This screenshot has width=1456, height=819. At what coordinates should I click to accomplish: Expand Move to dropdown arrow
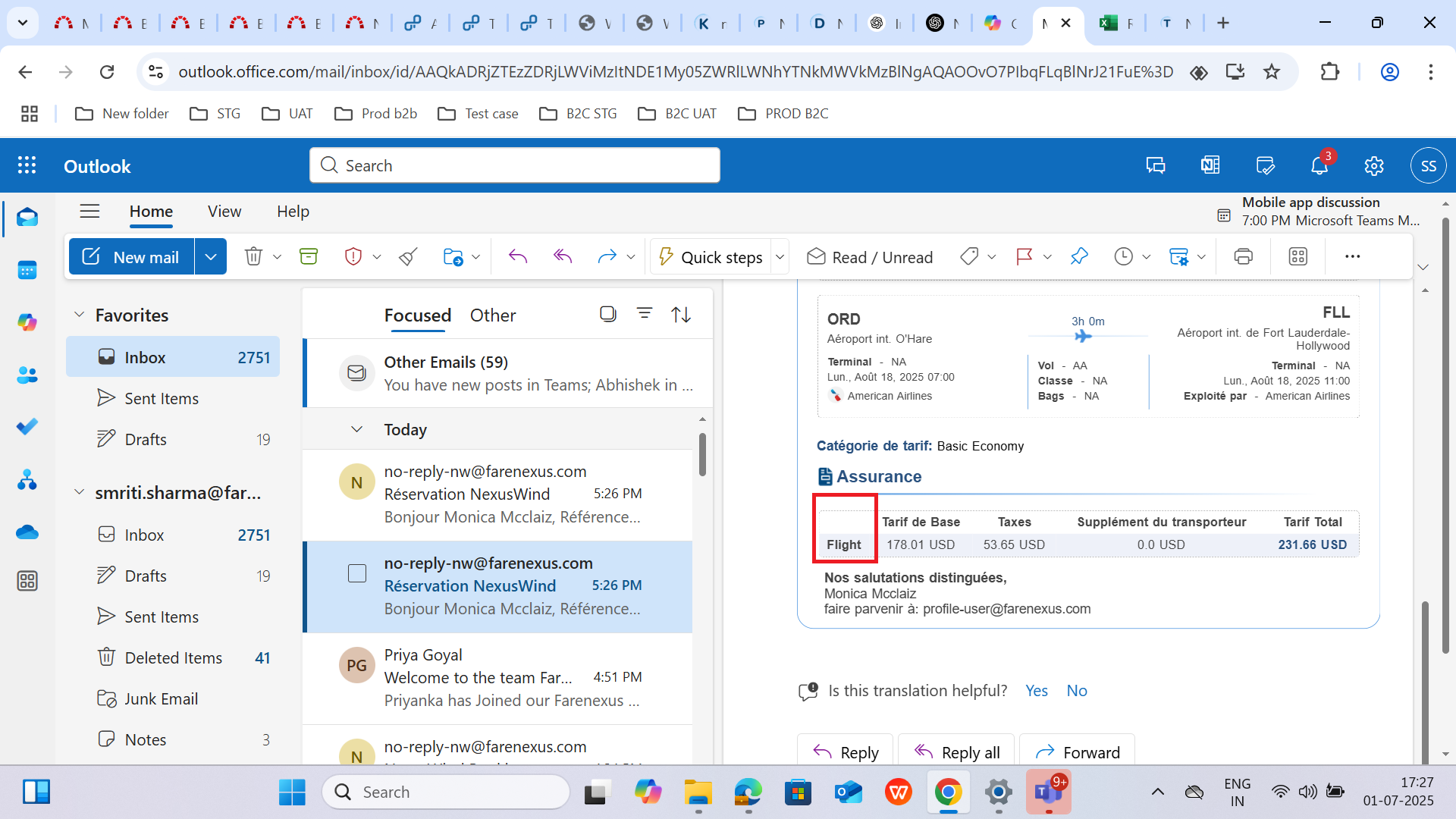(475, 257)
